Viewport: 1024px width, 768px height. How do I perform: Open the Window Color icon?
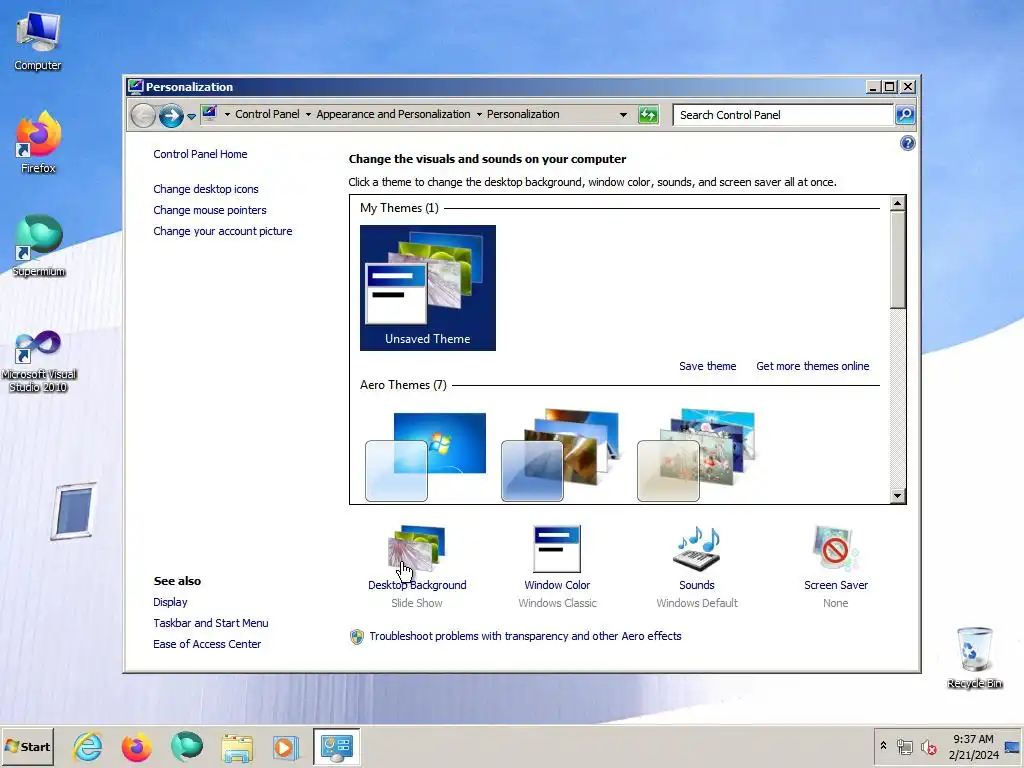[x=556, y=549]
